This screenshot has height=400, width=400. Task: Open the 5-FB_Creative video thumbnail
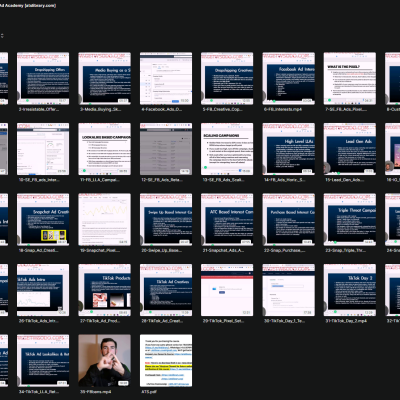227,78
